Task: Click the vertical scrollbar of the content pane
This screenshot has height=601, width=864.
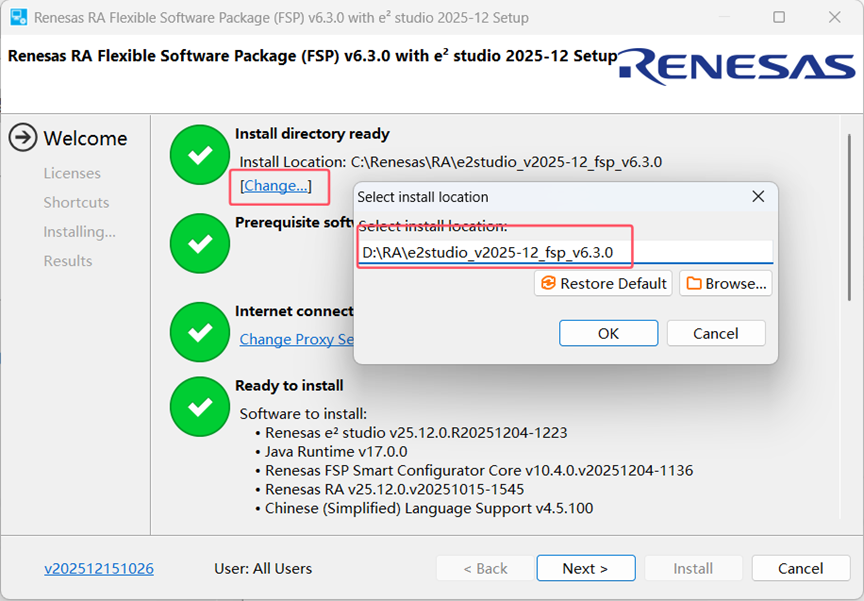Action: pyautogui.click(x=849, y=217)
